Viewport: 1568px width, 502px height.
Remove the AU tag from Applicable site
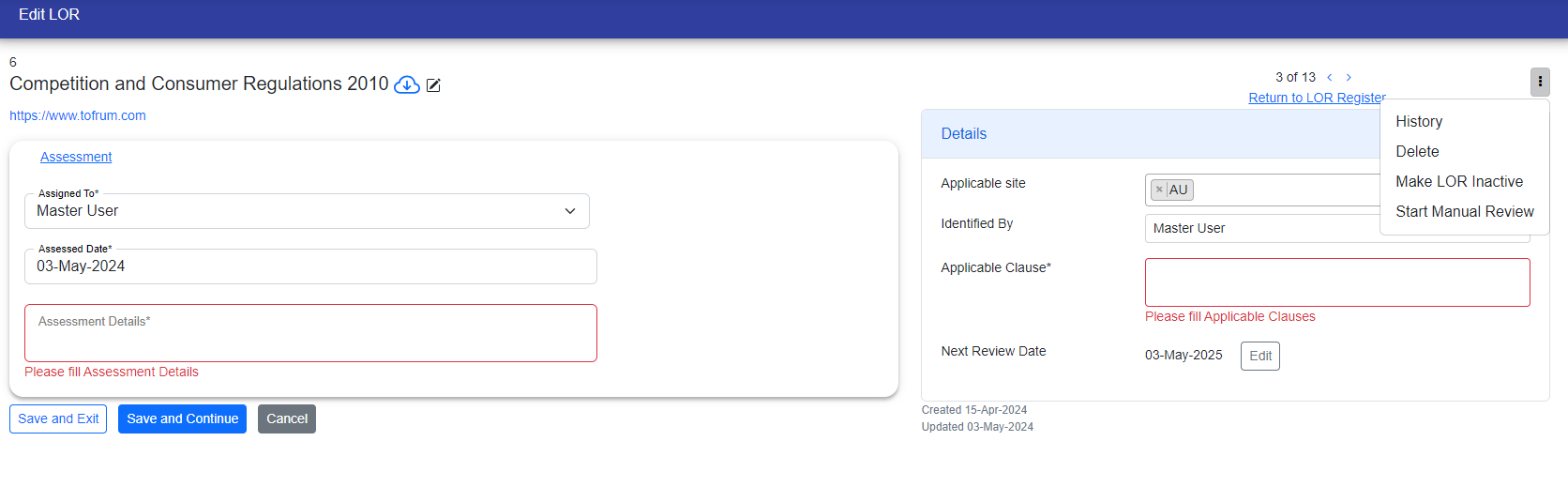pyautogui.click(x=1159, y=190)
